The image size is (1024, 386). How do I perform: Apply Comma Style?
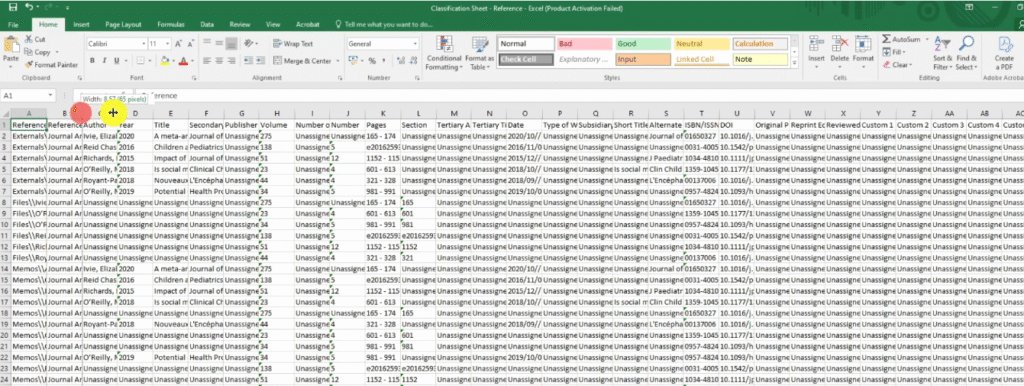(383, 61)
